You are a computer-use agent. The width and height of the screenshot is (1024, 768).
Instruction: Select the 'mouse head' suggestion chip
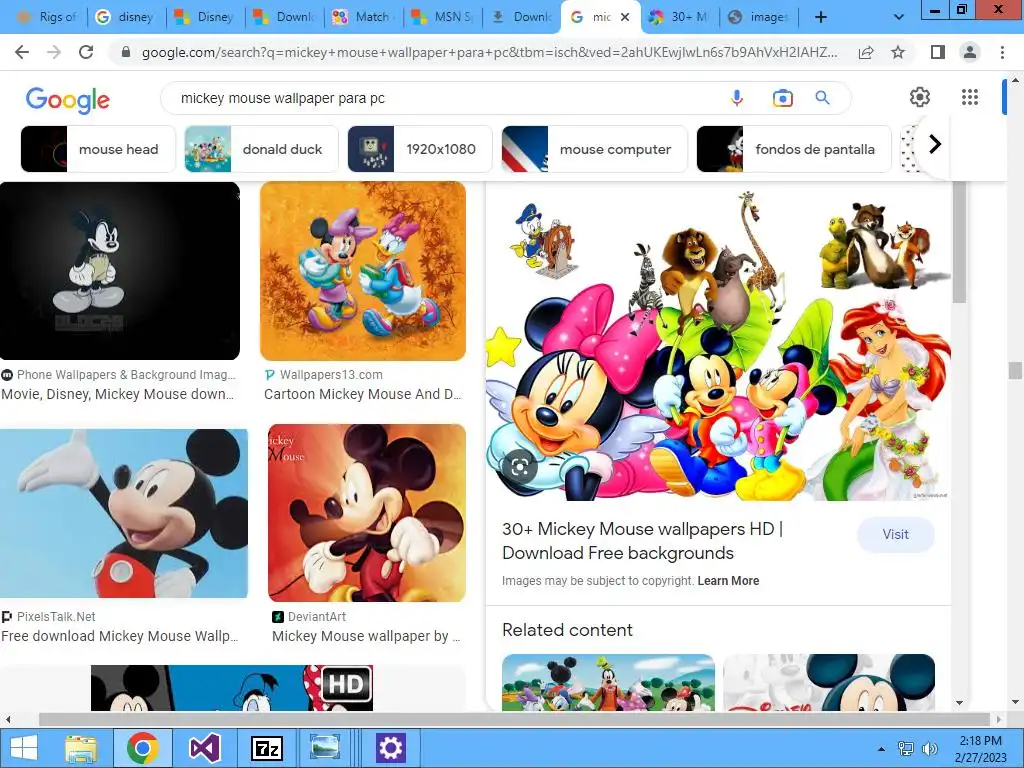coord(98,149)
